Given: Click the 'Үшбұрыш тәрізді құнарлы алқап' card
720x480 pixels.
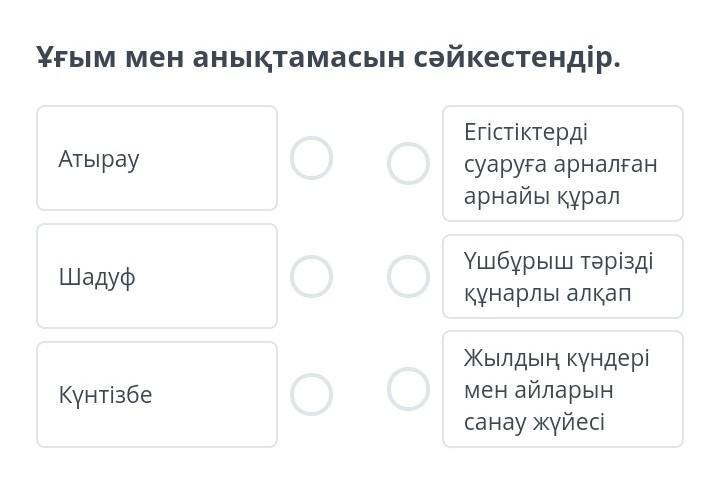Looking at the screenshot, I should [562, 277].
